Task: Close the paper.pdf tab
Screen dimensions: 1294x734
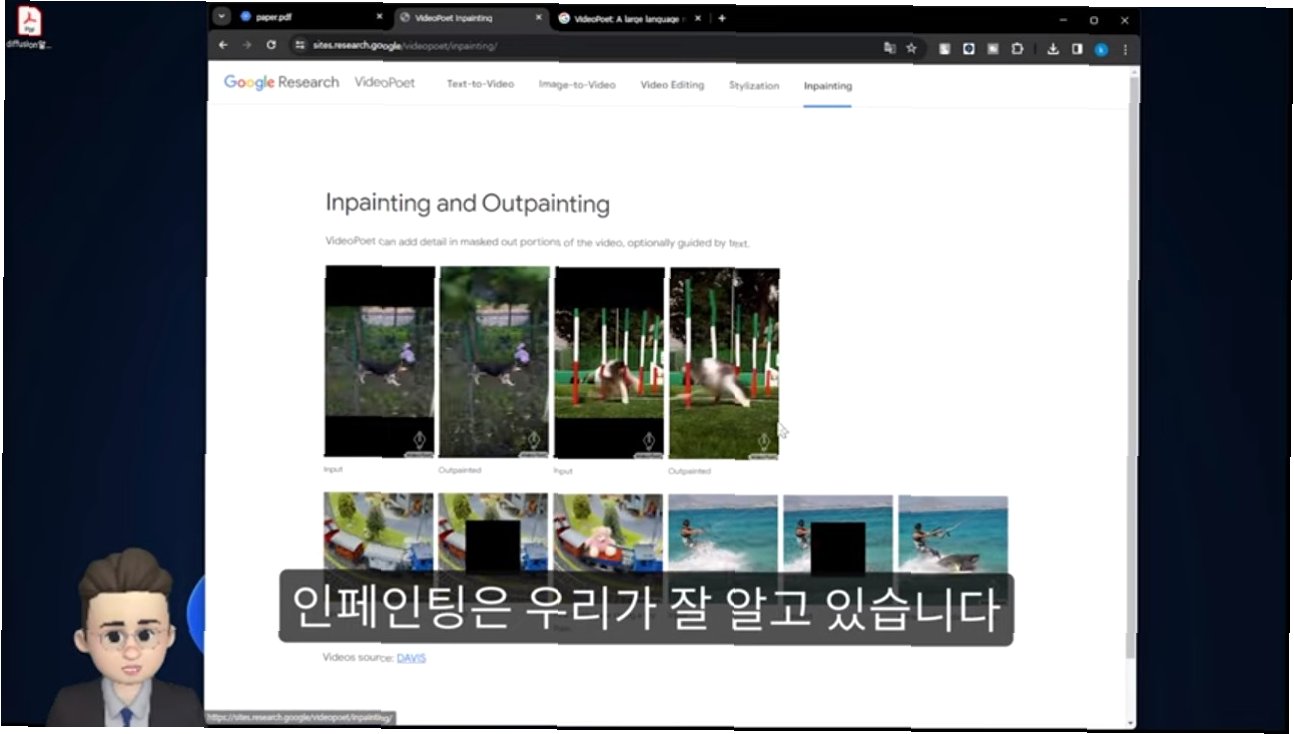Action: pyautogui.click(x=379, y=18)
